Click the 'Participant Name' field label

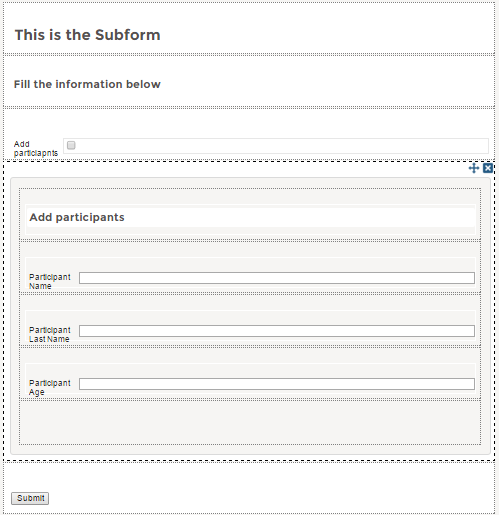point(50,281)
